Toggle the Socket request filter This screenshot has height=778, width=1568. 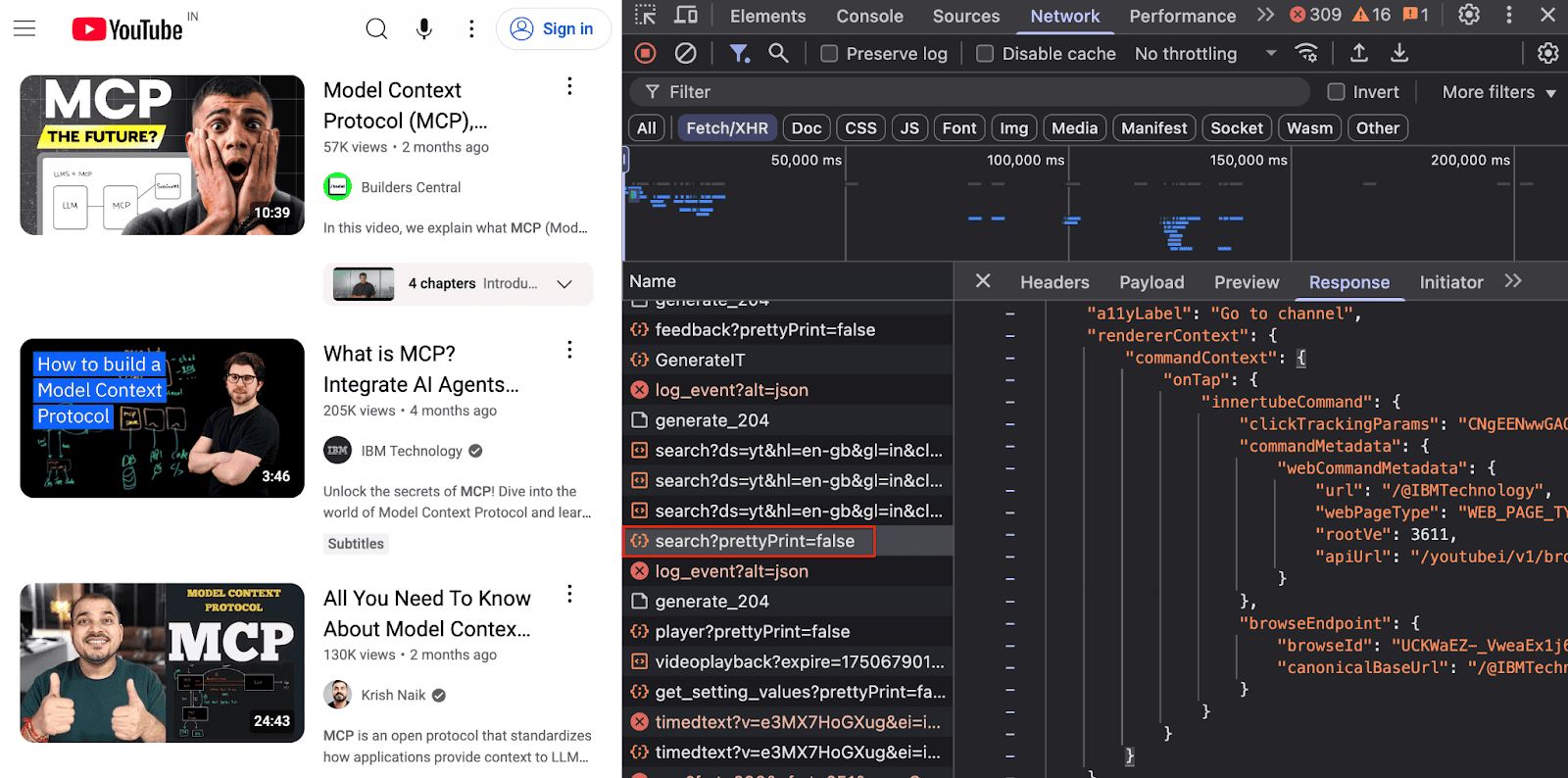coord(1237,127)
